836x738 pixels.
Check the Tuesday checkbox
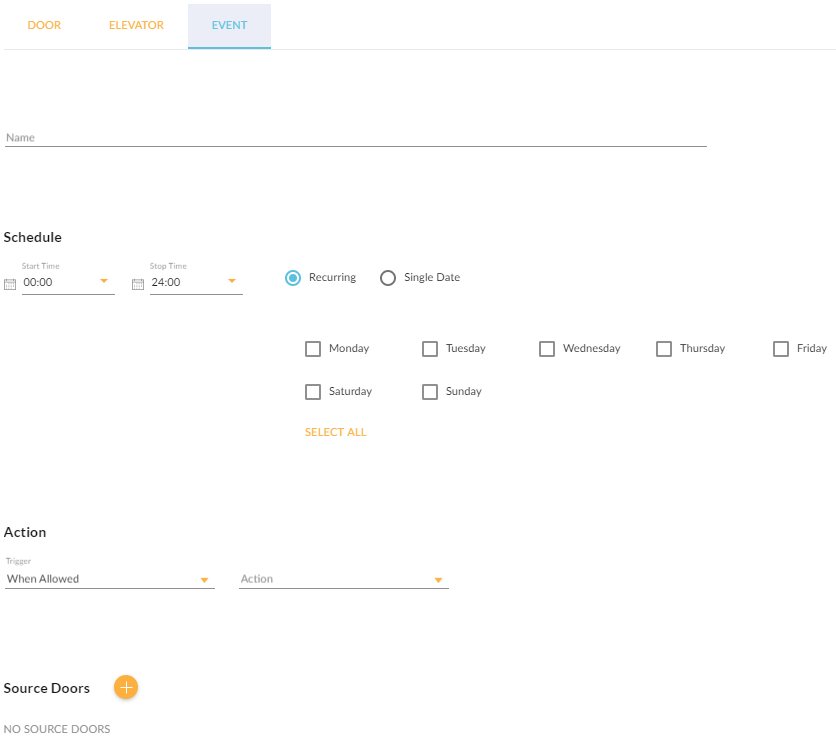tap(430, 349)
